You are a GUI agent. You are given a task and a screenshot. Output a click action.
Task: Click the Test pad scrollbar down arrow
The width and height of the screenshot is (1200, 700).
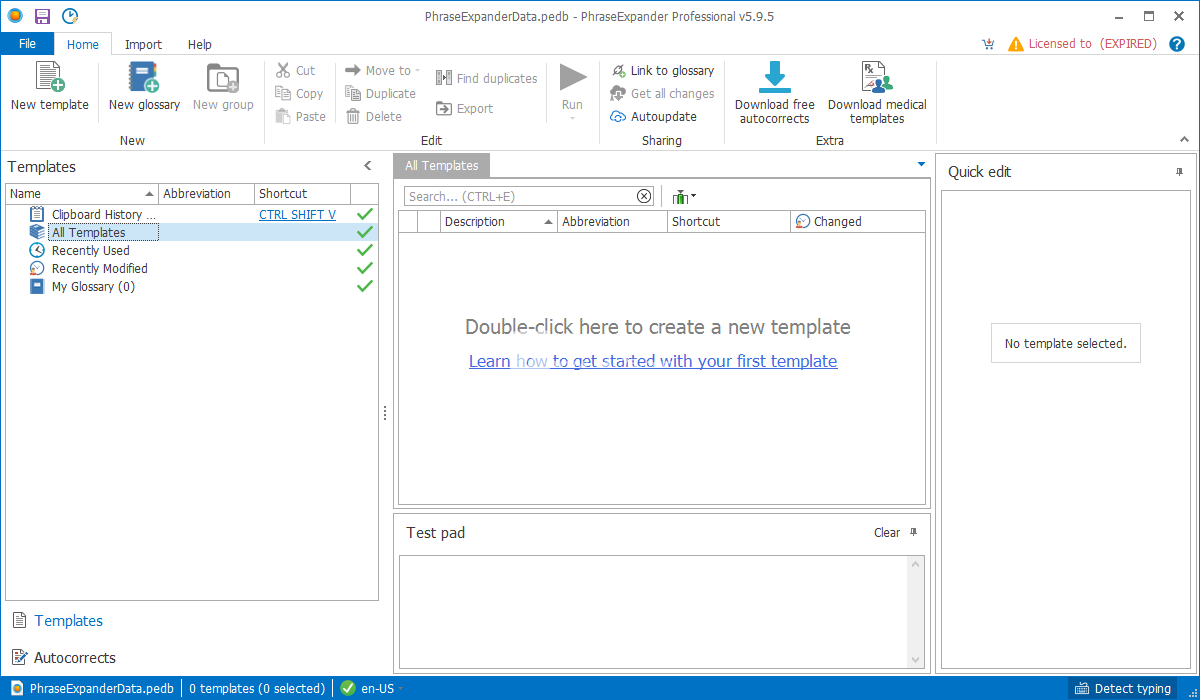pos(916,660)
